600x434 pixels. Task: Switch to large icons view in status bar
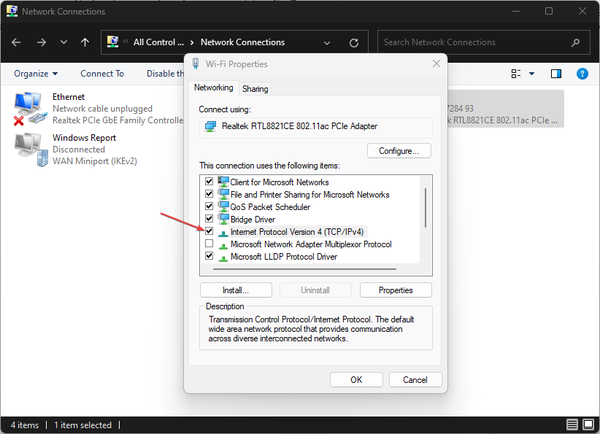(588, 424)
